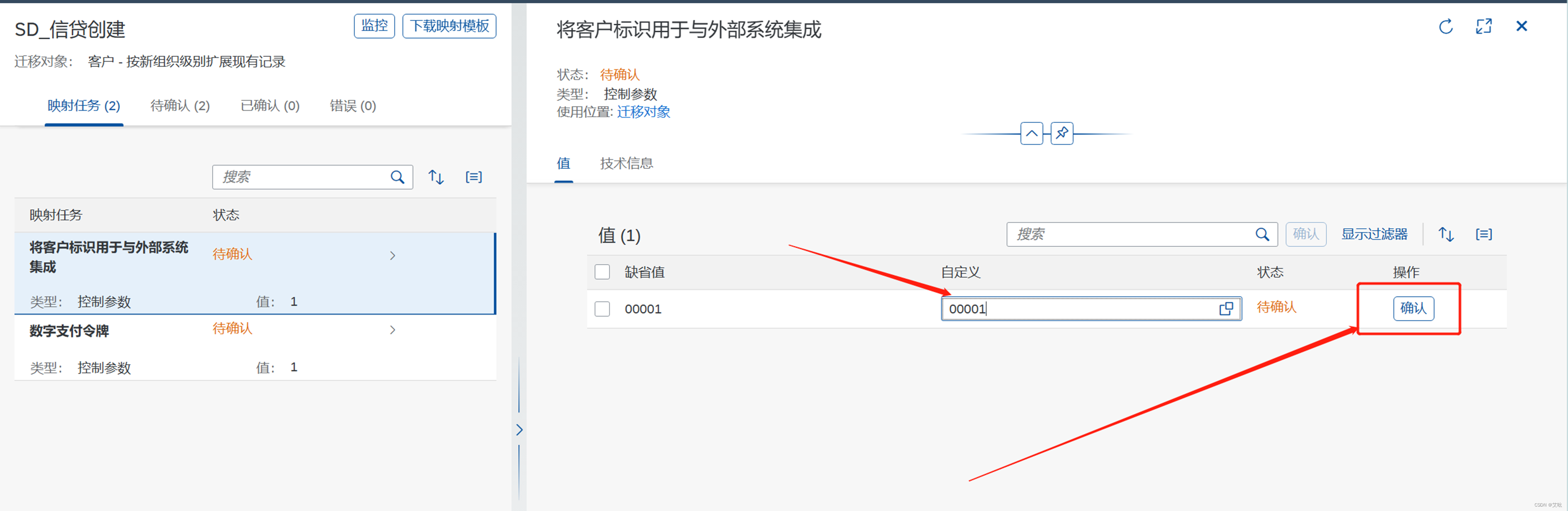This screenshot has width=1568, height=511.
Task: Click the greyed 确认 button in values toolbar
Action: click(1306, 234)
